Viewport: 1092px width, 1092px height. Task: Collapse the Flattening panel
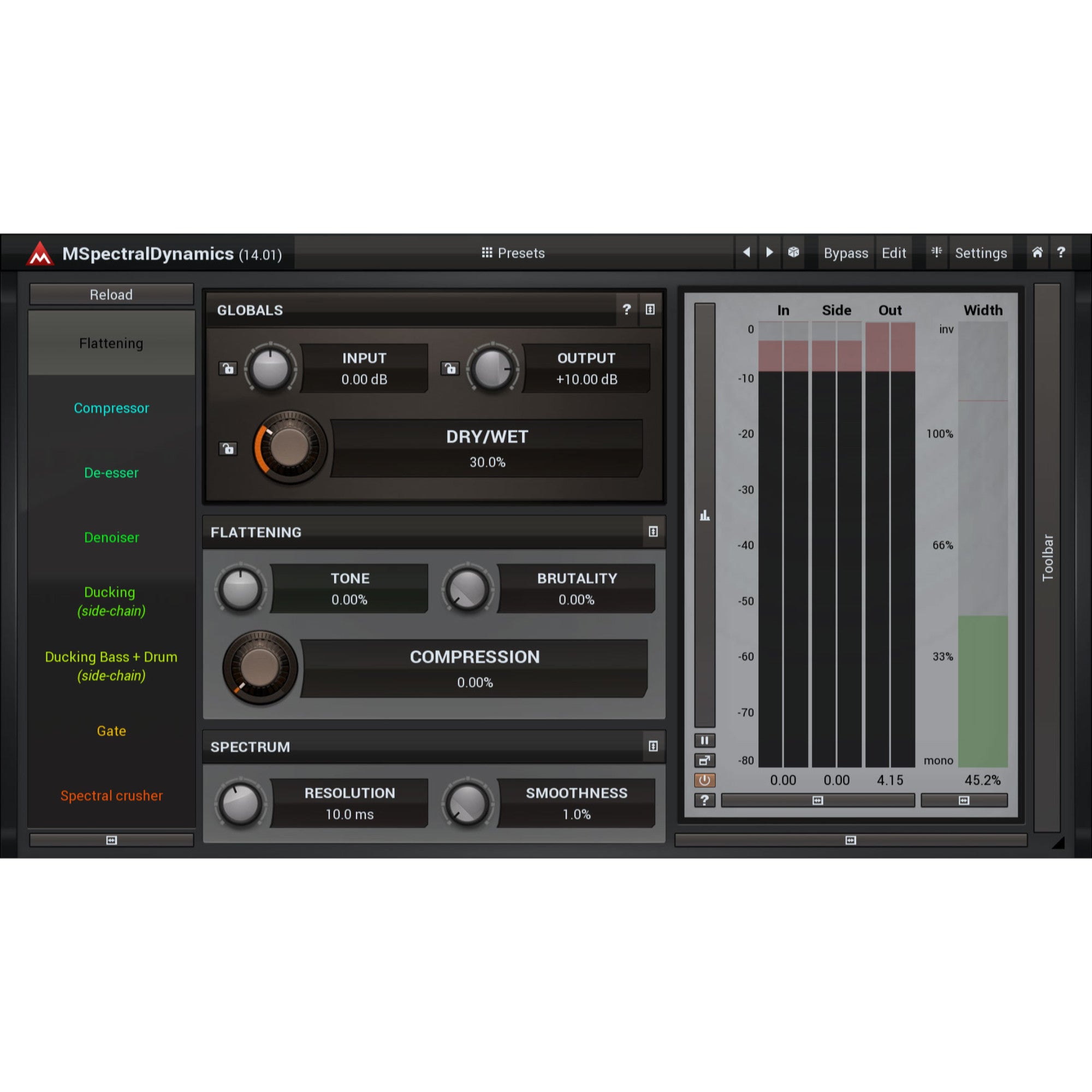(x=654, y=531)
